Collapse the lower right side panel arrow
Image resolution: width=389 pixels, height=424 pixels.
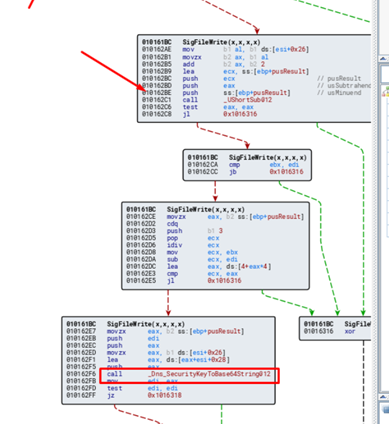pyautogui.click(x=383, y=396)
